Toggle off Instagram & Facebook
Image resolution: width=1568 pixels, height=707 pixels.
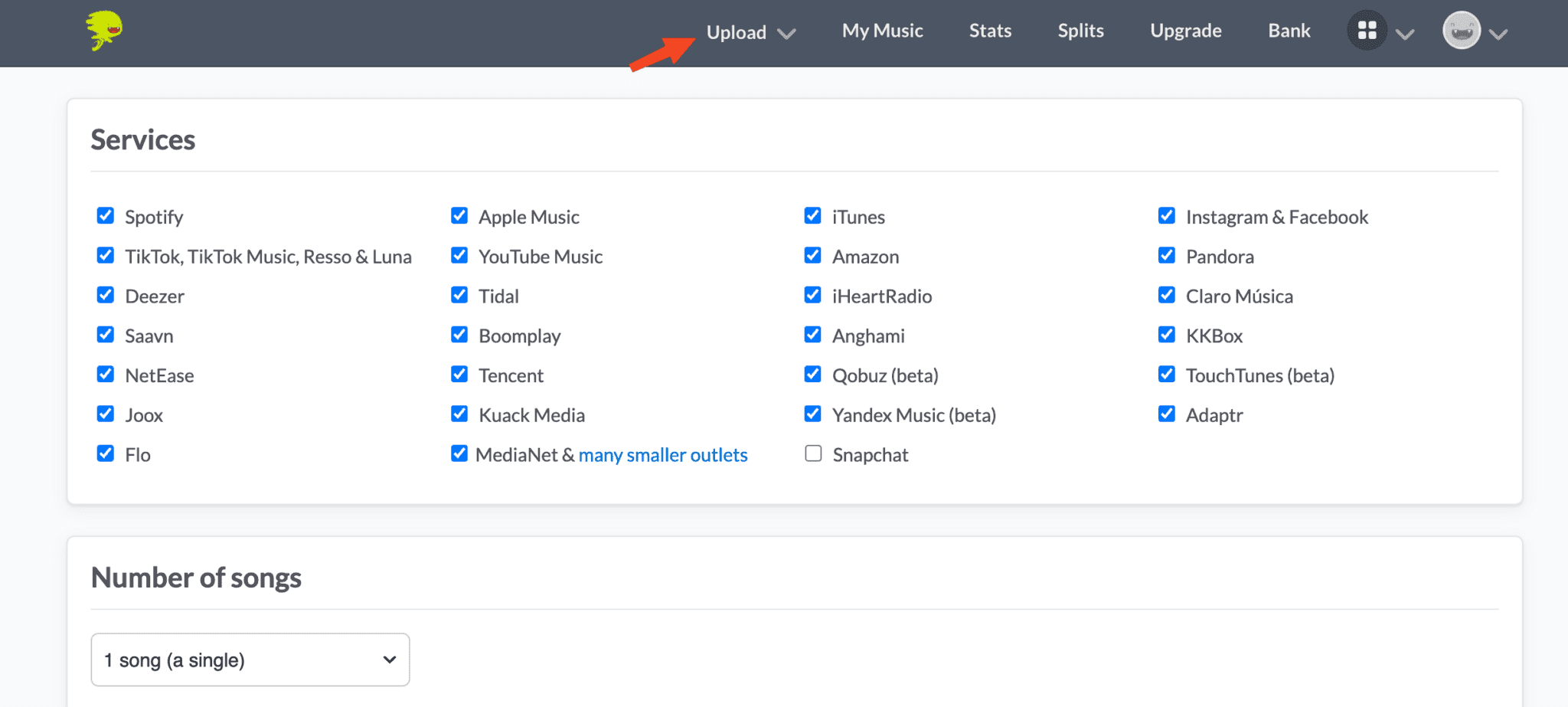coord(1166,215)
